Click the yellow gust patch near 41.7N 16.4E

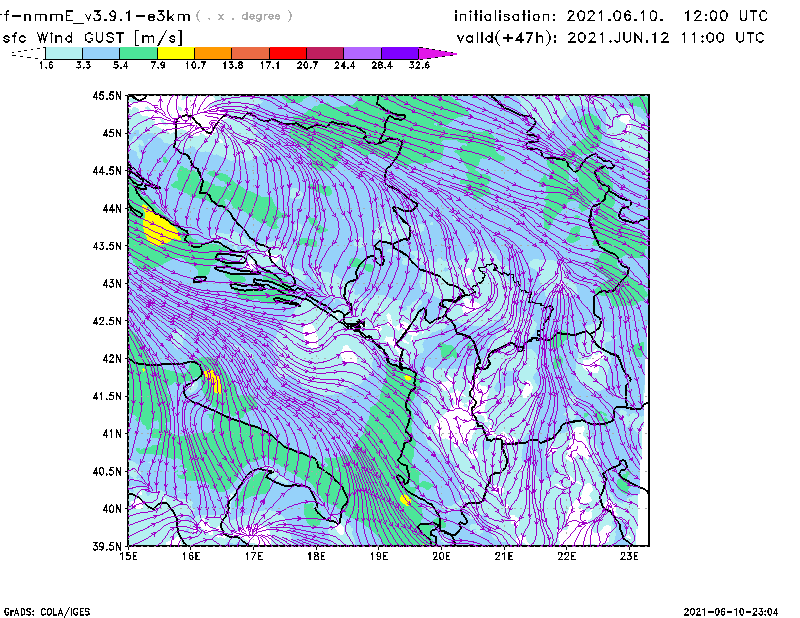pyautogui.click(x=213, y=381)
